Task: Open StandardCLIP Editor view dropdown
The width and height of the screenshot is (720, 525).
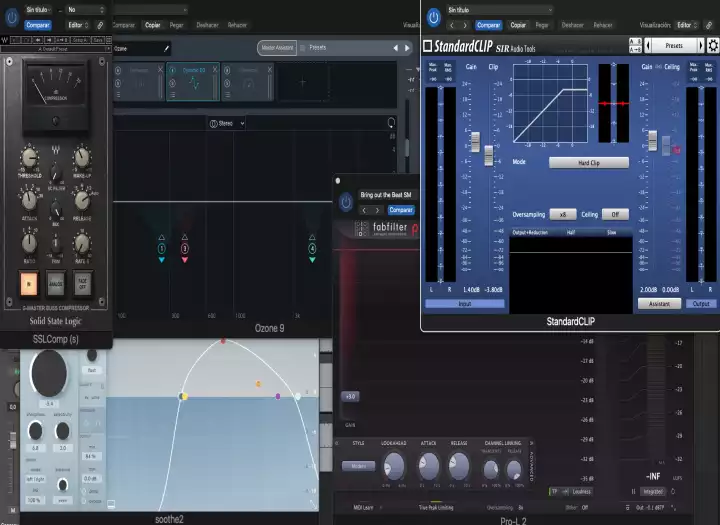Action: click(687, 25)
